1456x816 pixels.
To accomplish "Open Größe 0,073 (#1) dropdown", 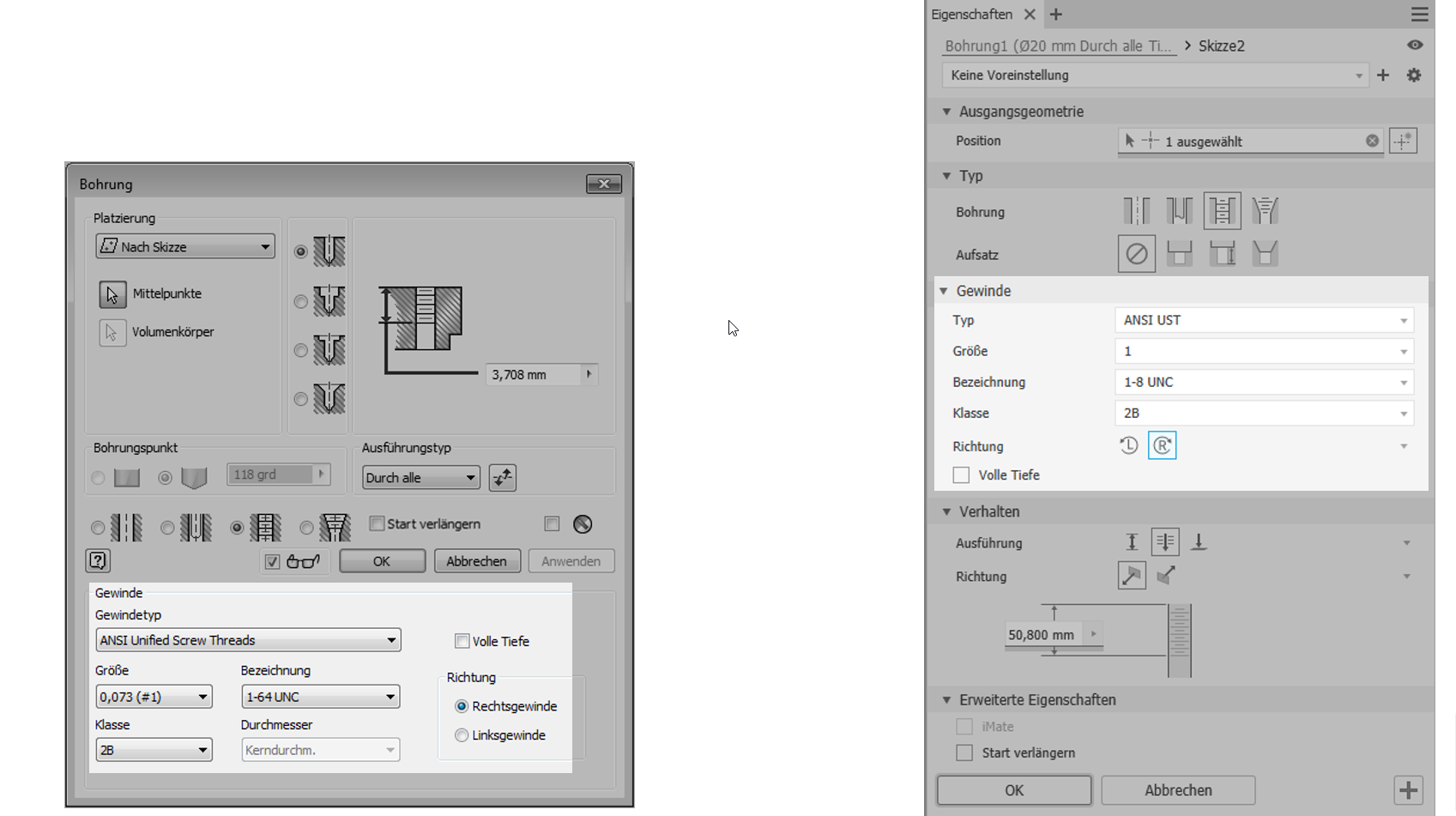I will (154, 697).
